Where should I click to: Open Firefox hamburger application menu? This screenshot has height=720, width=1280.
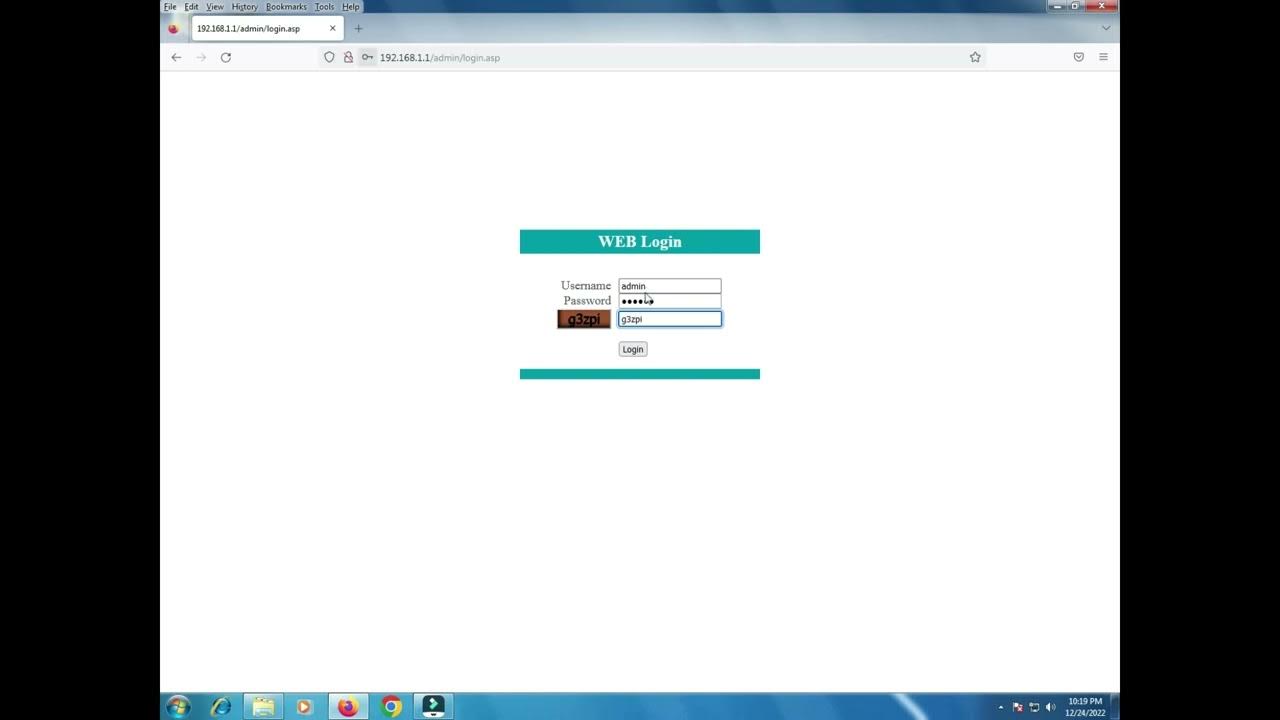coord(1103,57)
